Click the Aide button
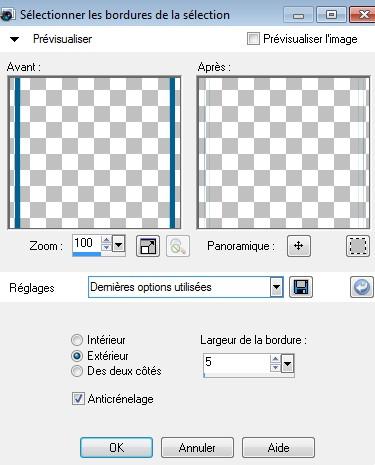Image resolution: width=375 pixels, height=465 pixels. 278,447
